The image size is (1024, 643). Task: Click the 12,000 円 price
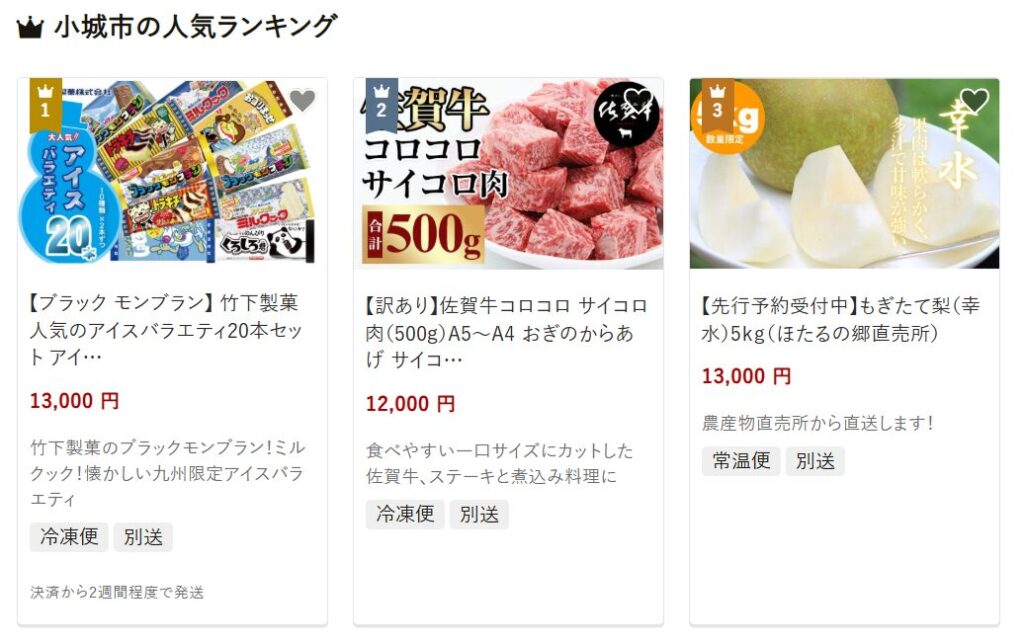(410, 403)
